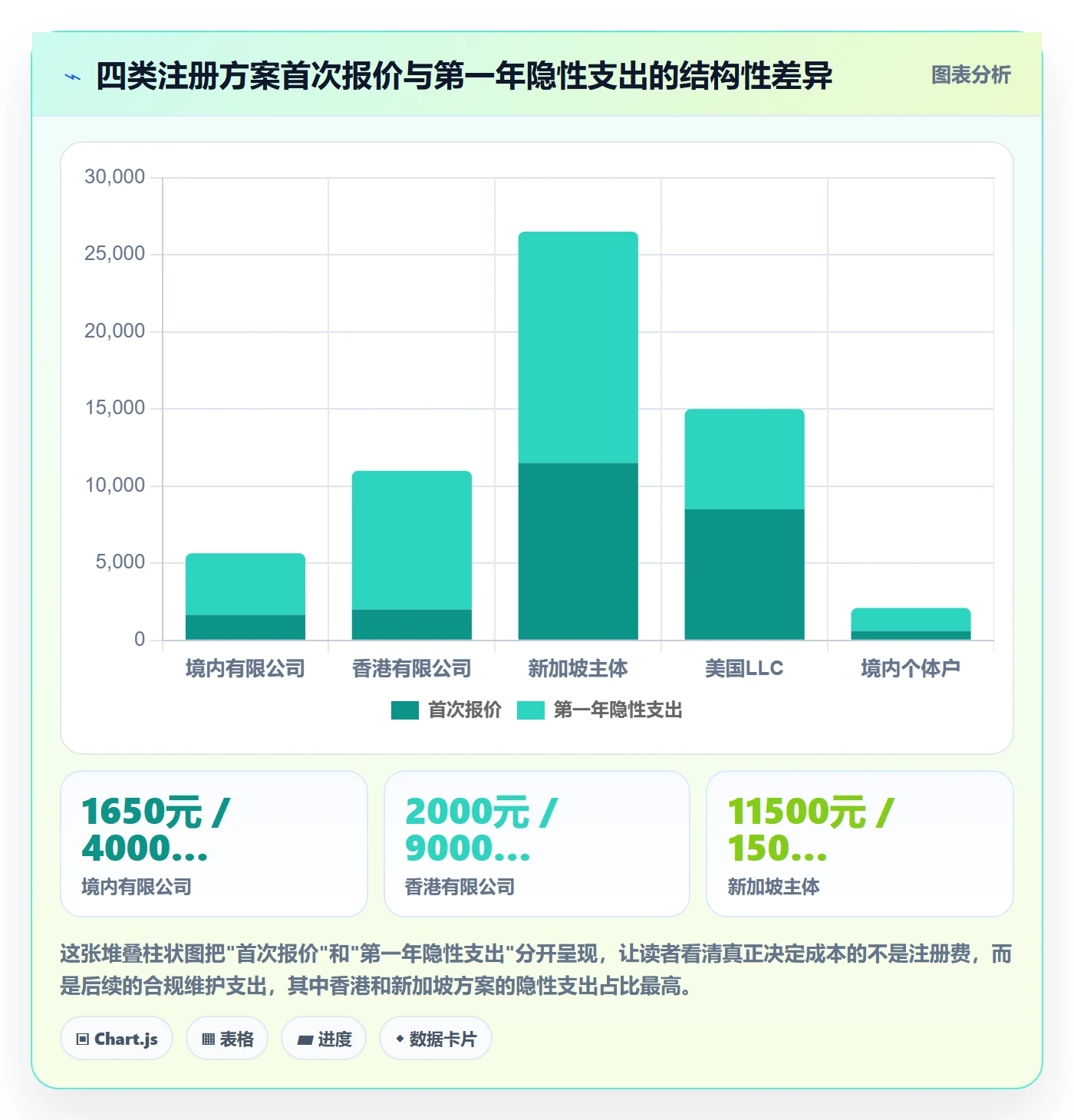The width and height of the screenshot is (1074, 1120).
Task: Click the 25,000 y-axis value
Action: pos(115,254)
